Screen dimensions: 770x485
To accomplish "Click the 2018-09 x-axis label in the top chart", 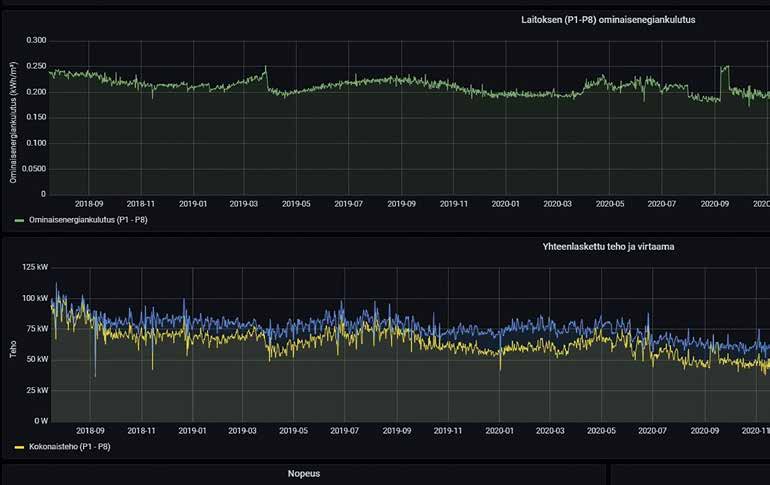I will (x=89, y=204).
